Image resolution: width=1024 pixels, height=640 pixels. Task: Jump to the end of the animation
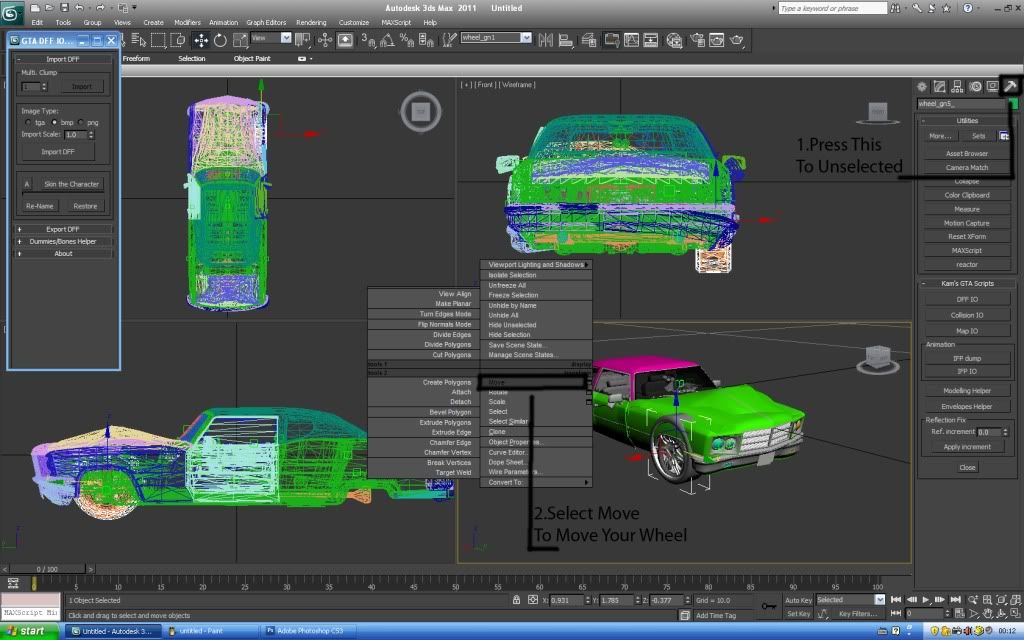pyautogui.click(x=955, y=600)
